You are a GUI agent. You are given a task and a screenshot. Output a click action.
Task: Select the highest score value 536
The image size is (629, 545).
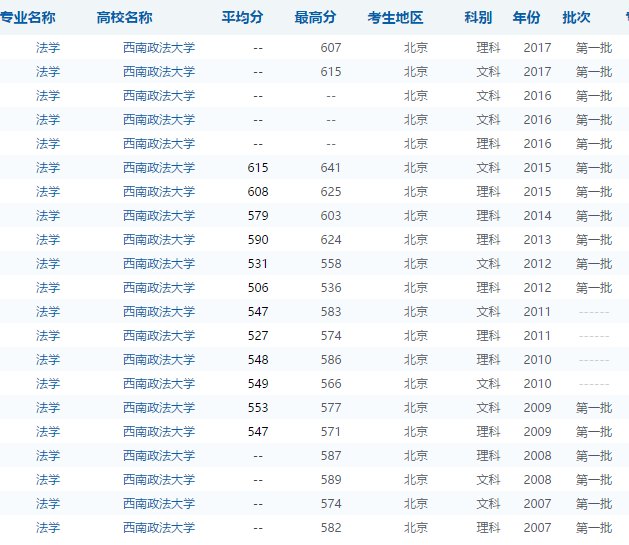coord(331,288)
